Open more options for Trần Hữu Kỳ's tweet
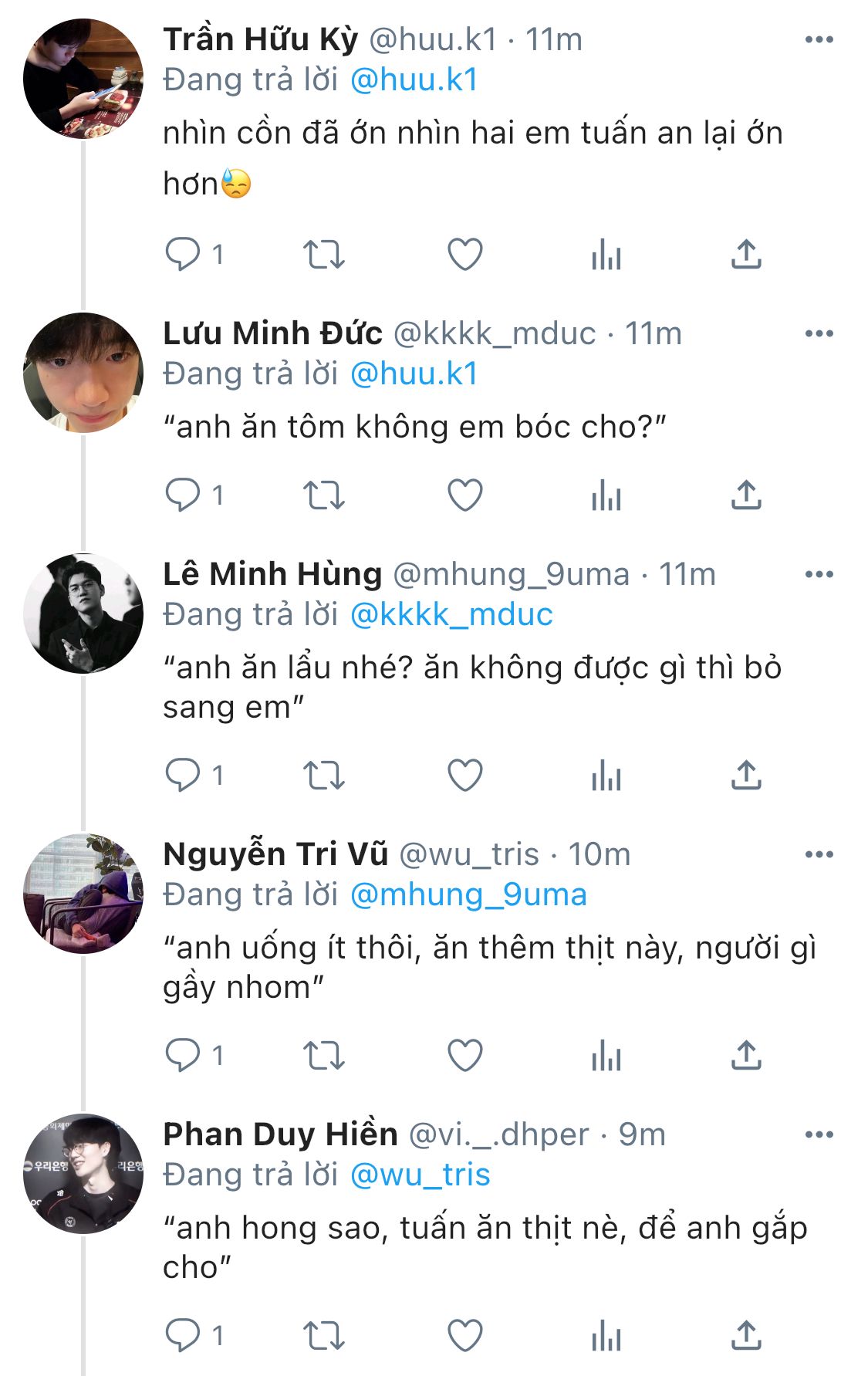The width and height of the screenshot is (868, 1376). tap(819, 39)
